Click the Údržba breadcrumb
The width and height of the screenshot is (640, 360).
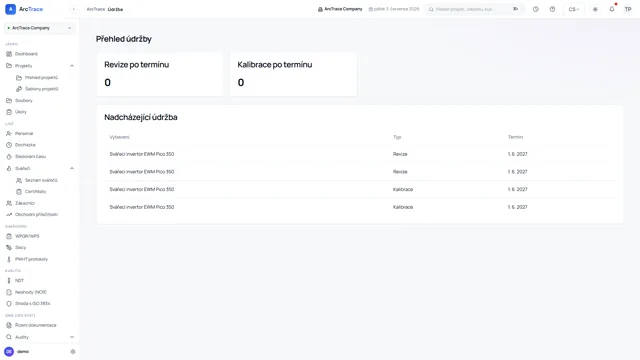[x=116, y=9]
